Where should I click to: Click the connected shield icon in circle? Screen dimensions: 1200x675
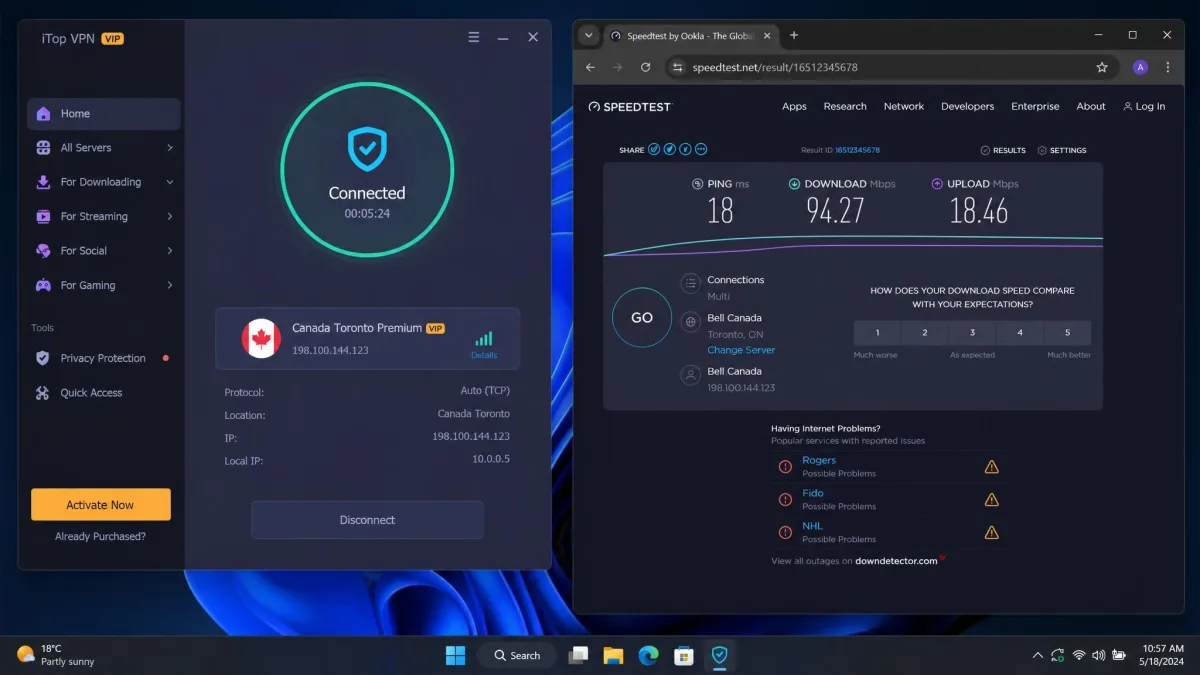[367, 148]
